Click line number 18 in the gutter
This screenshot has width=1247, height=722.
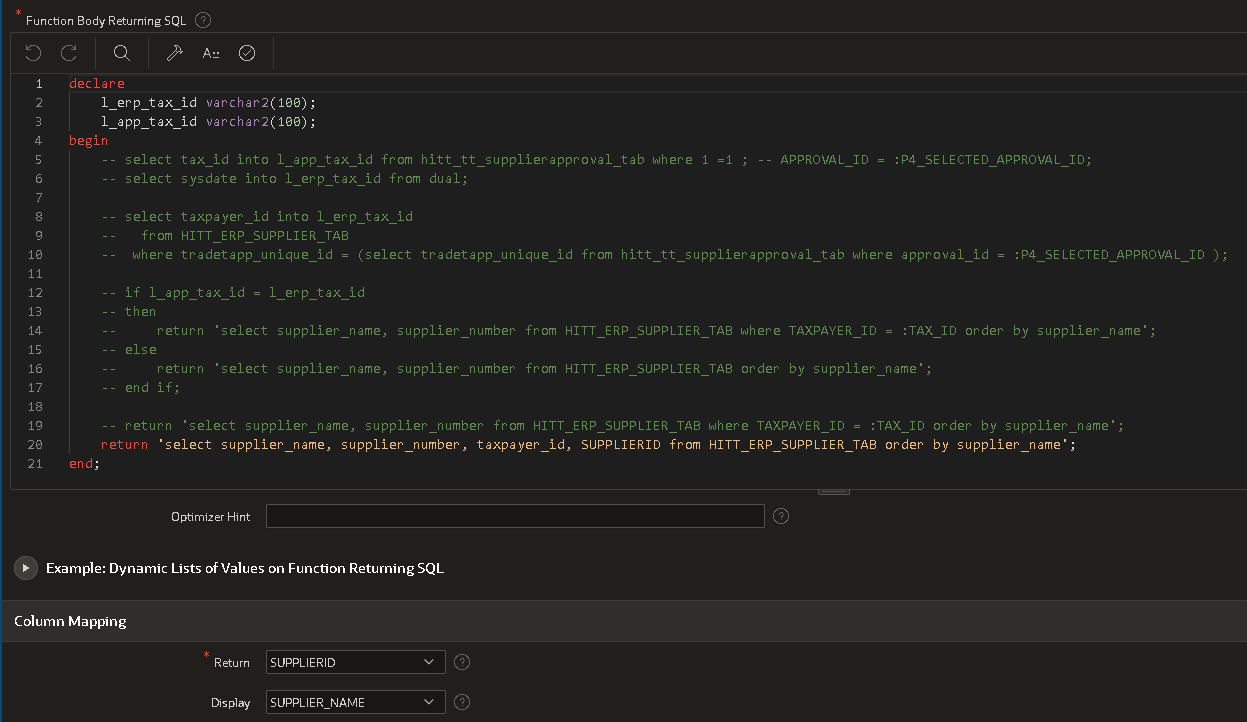click(x=36, y=406)
